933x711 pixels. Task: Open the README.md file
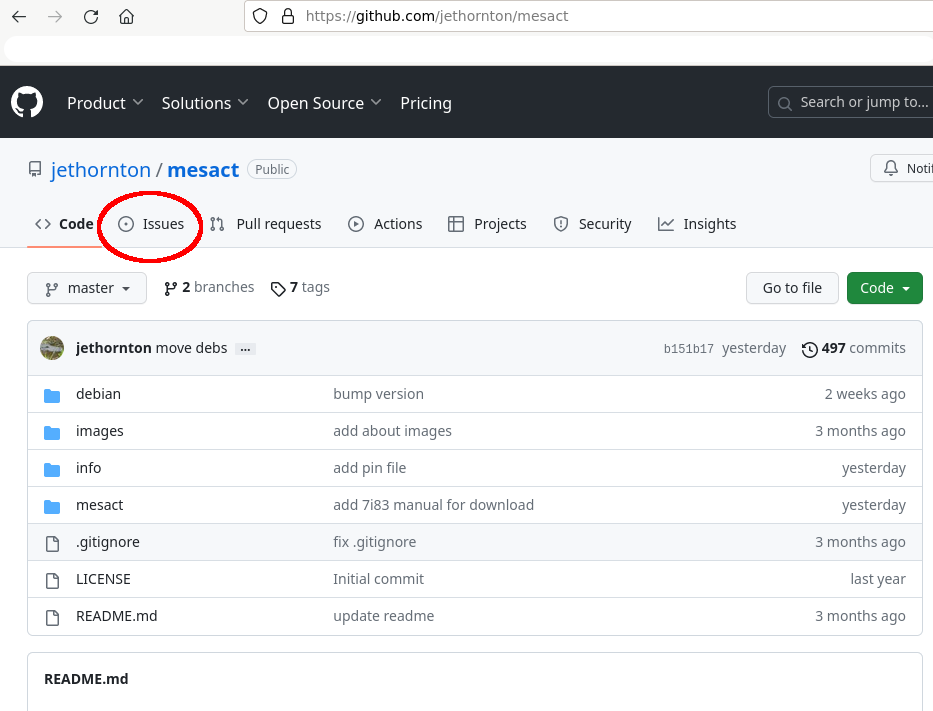pyautogui.click(x=116, y=616)
